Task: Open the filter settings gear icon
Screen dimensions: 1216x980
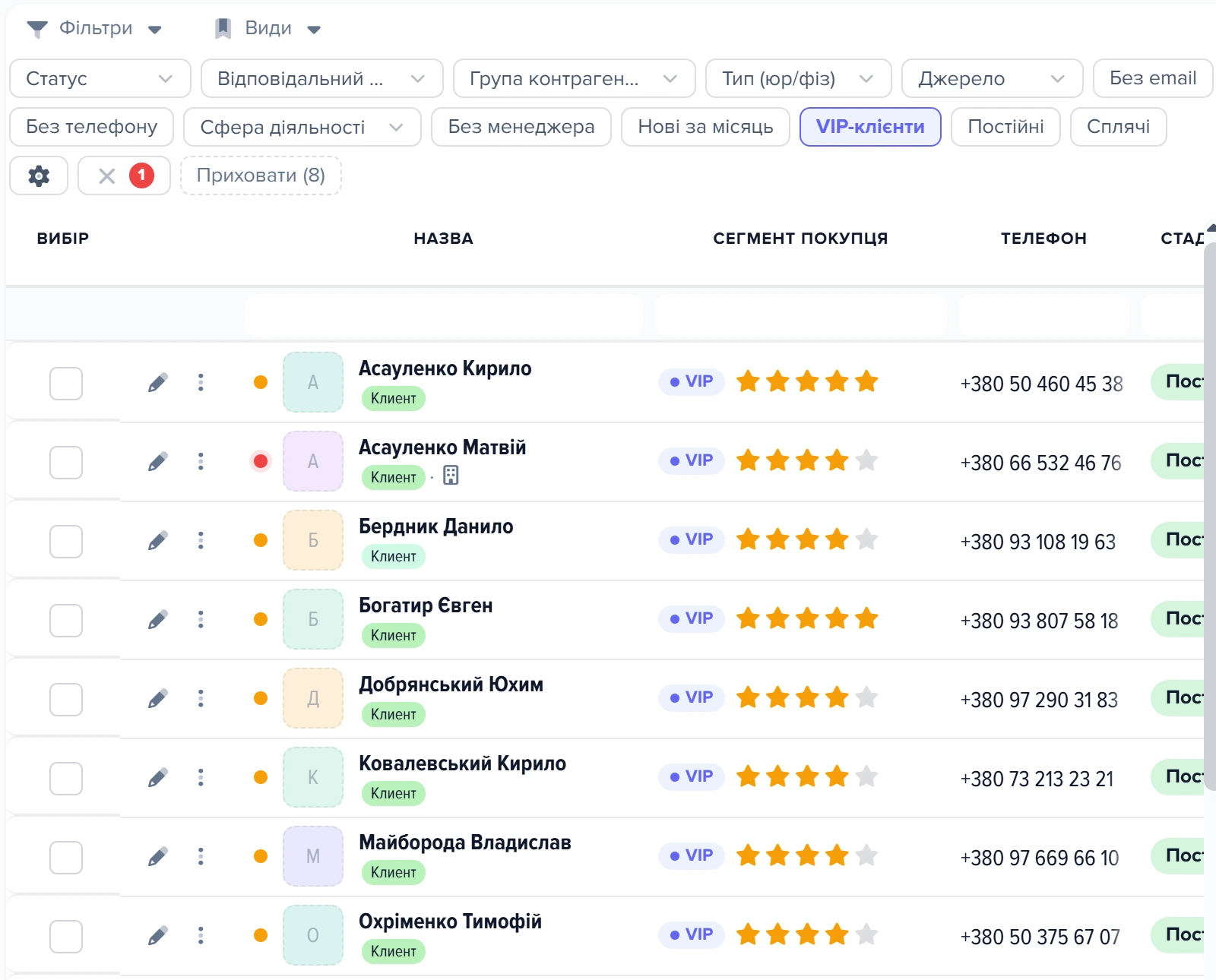Action: click(39, 176)
